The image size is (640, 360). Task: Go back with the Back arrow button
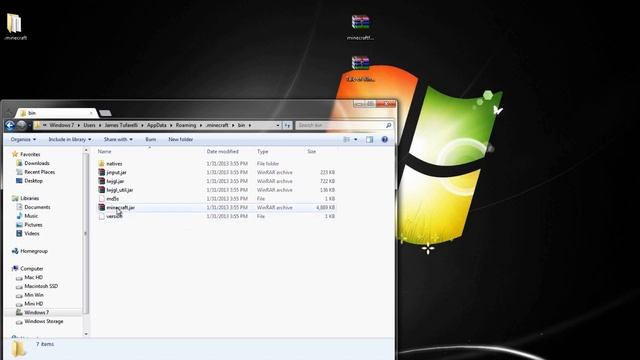pos(10,125)
